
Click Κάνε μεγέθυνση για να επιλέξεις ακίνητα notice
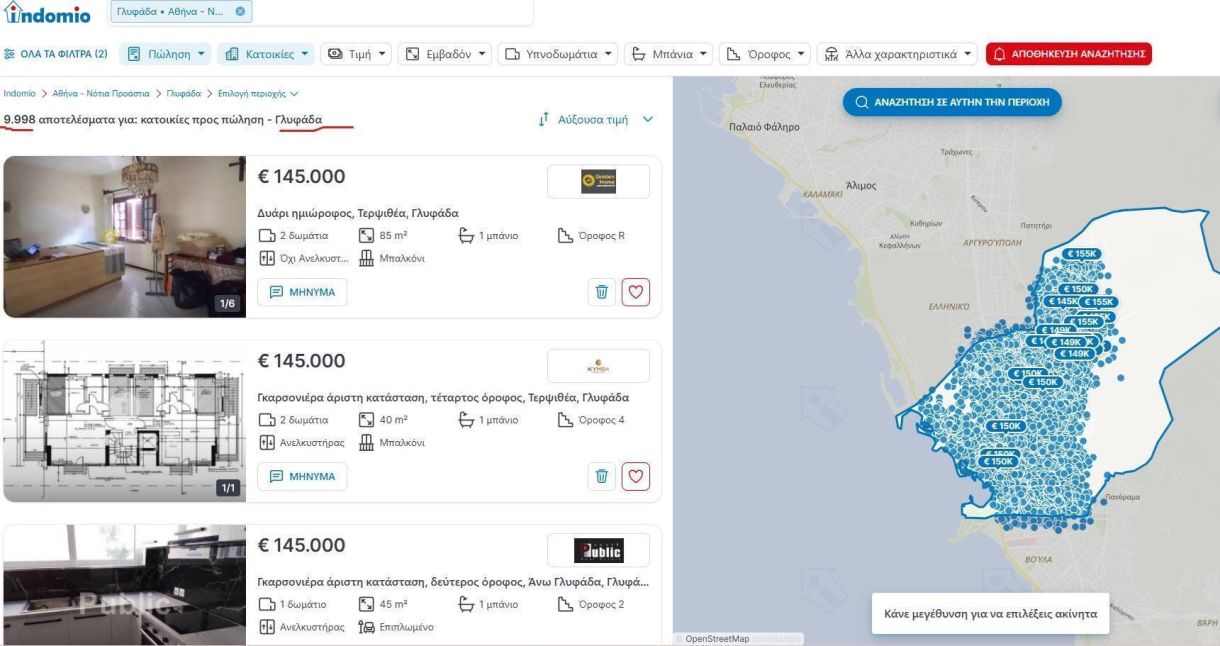[988, 613]
